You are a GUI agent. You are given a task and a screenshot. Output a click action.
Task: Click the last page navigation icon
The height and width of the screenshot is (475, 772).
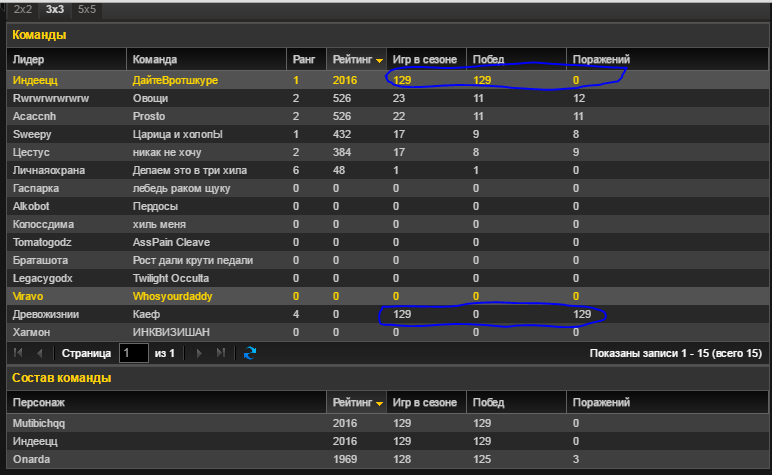221,353
